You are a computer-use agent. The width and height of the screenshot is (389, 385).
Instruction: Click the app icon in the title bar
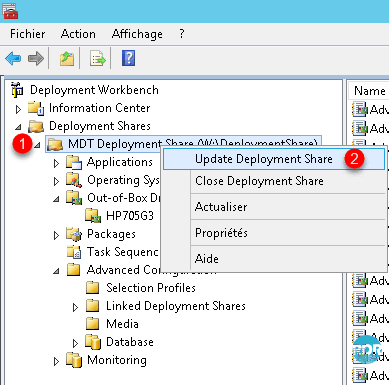pyautogui.click(x=10, y=11)
